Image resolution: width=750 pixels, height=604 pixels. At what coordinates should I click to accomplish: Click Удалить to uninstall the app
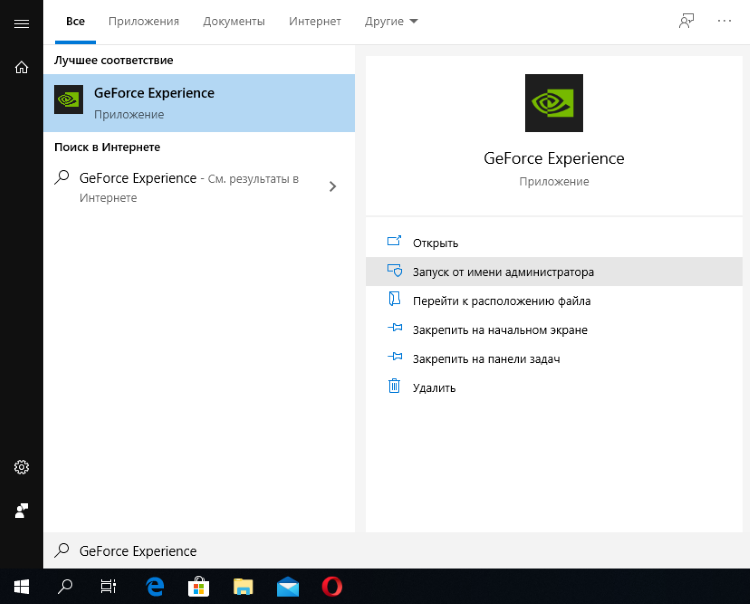554,388
